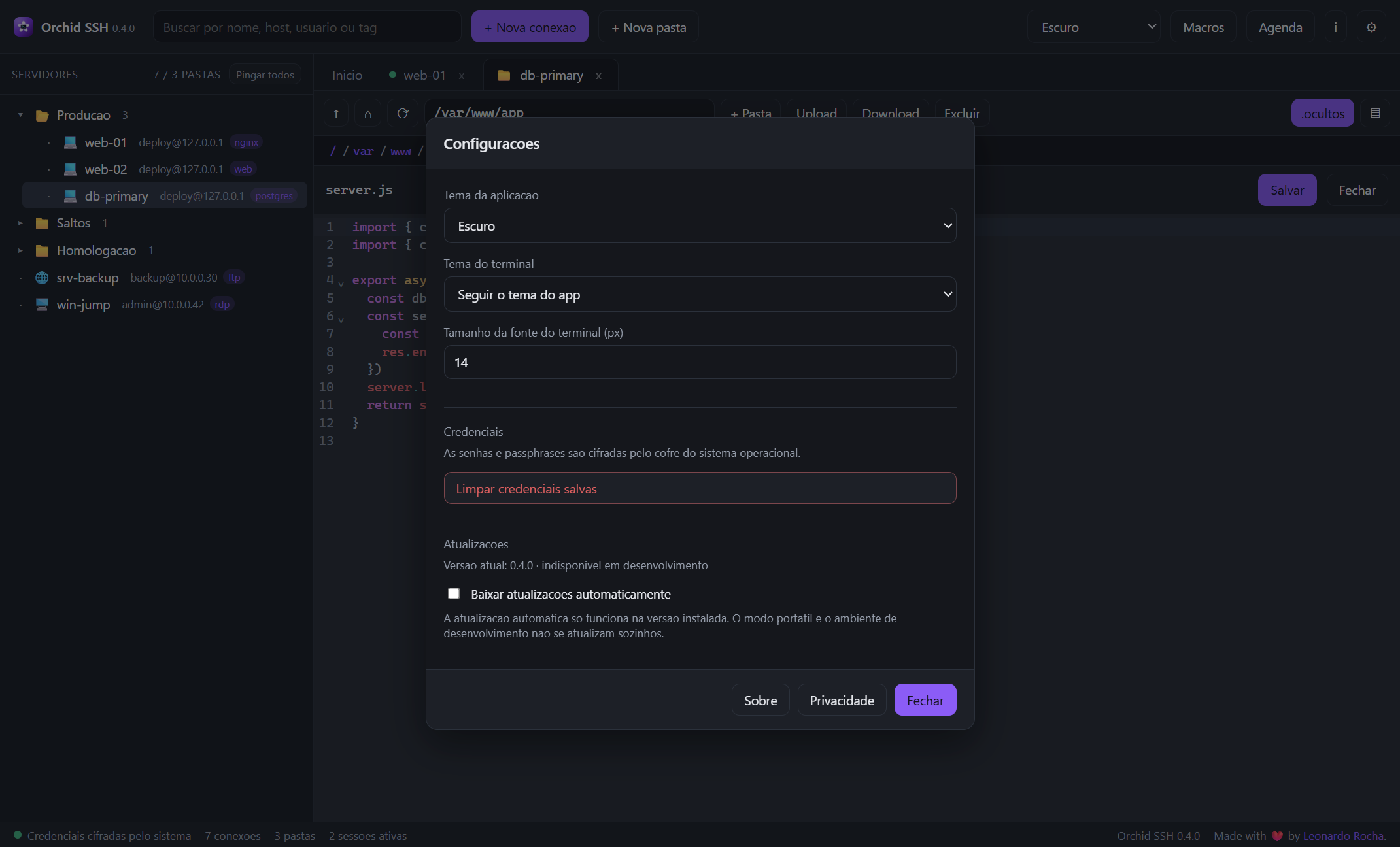
Task: Click the win-jump monitor icon
Action: 42,305
